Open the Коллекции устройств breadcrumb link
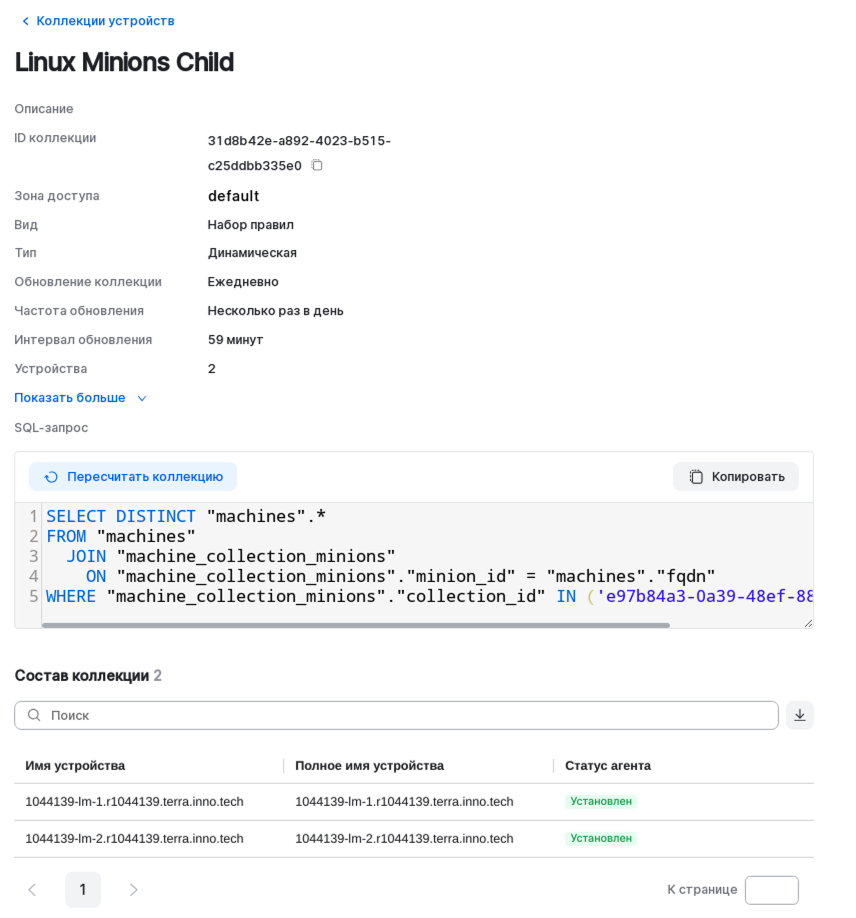The image size is (856, 918). [x=105, y=21]
